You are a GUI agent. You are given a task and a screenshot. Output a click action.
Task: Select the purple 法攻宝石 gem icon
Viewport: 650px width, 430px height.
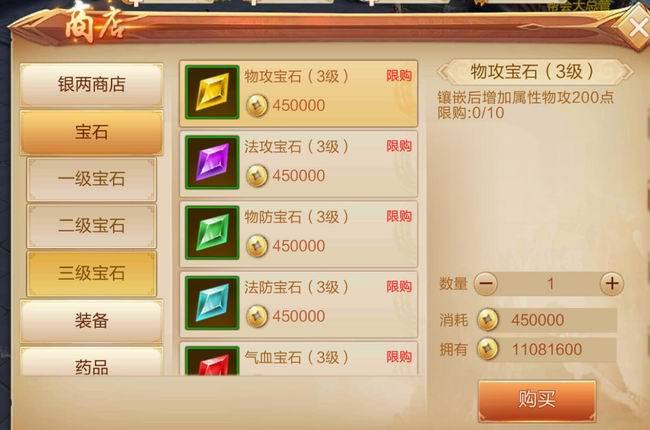click(212, 162)
